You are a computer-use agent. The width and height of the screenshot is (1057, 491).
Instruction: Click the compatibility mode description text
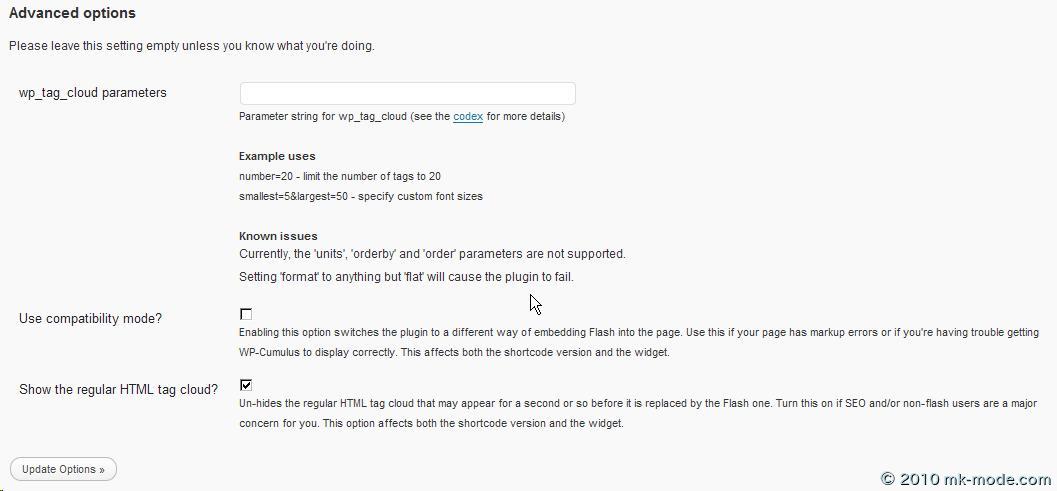coord(638,342)
